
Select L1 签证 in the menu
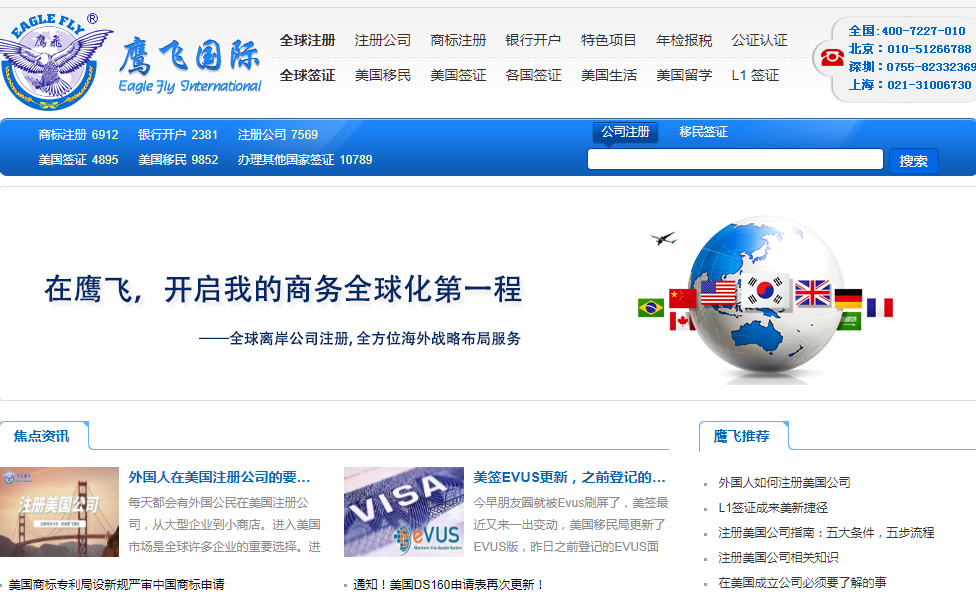755,75
